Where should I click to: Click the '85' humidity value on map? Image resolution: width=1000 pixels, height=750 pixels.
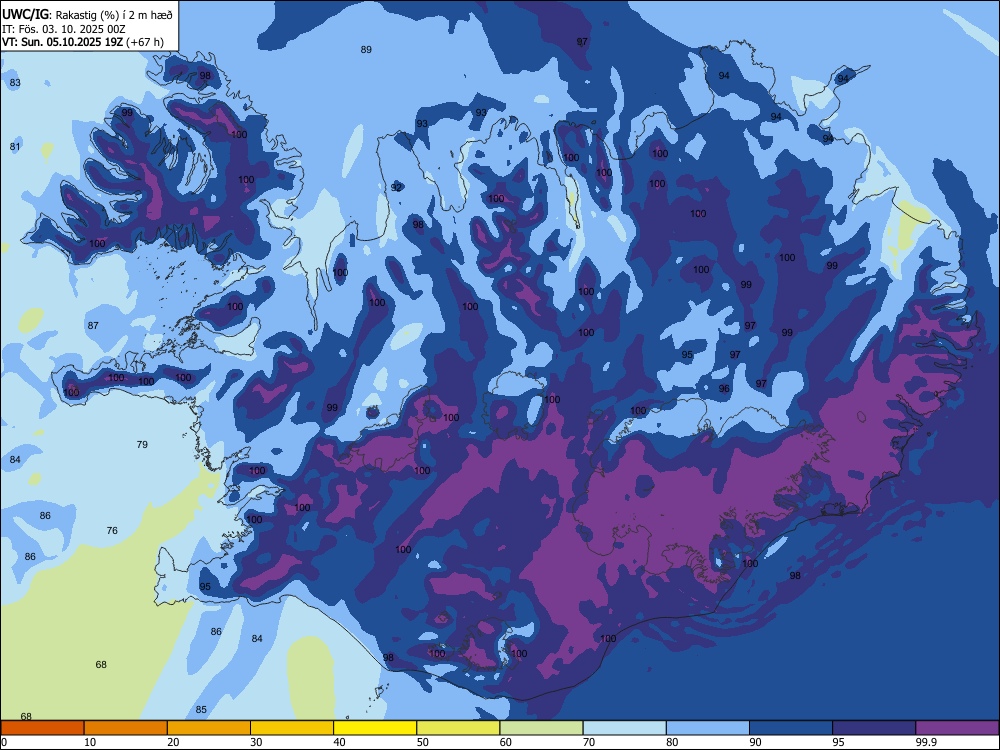(x=201, y=710)
